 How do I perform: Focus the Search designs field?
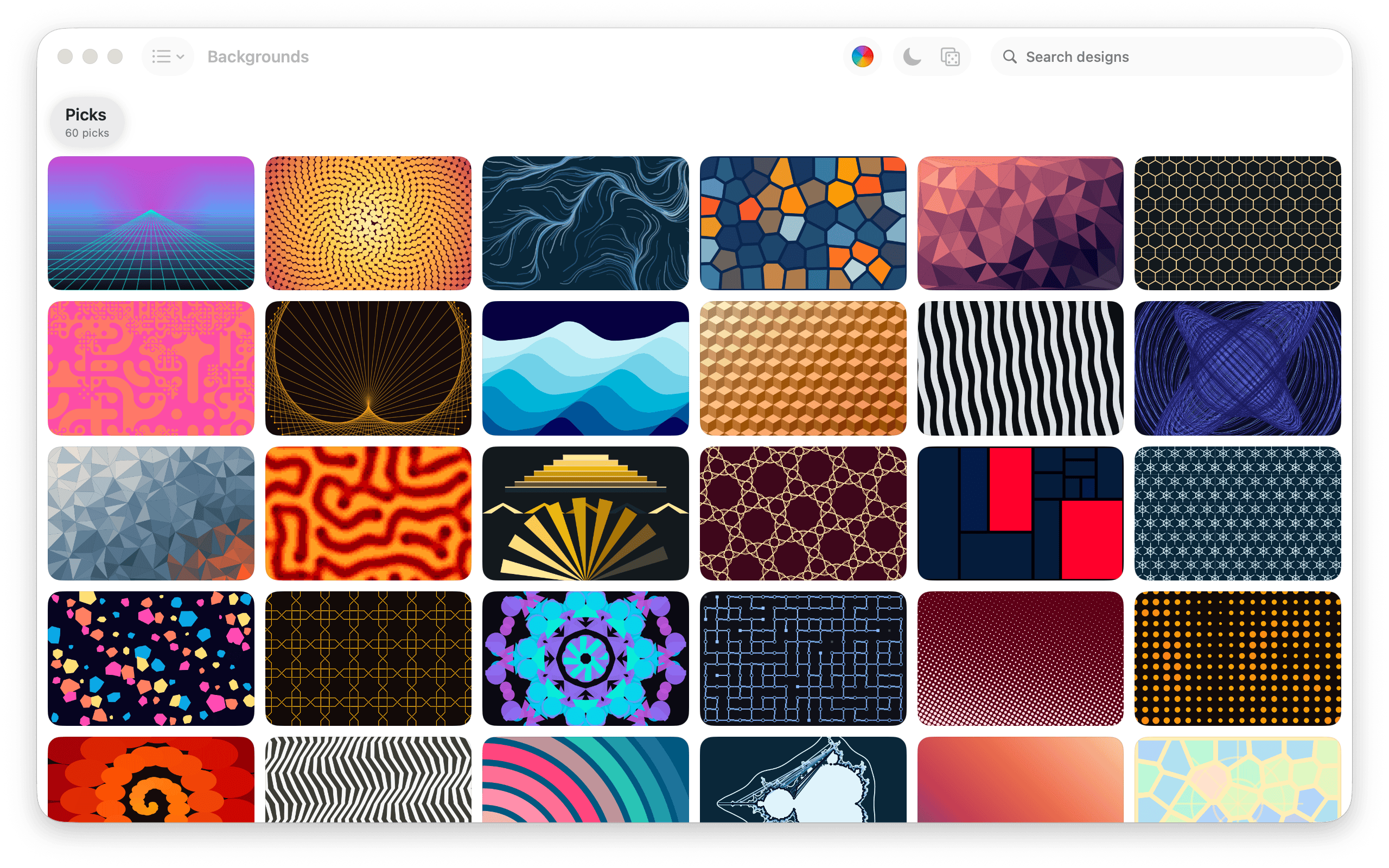(1167, 56)
